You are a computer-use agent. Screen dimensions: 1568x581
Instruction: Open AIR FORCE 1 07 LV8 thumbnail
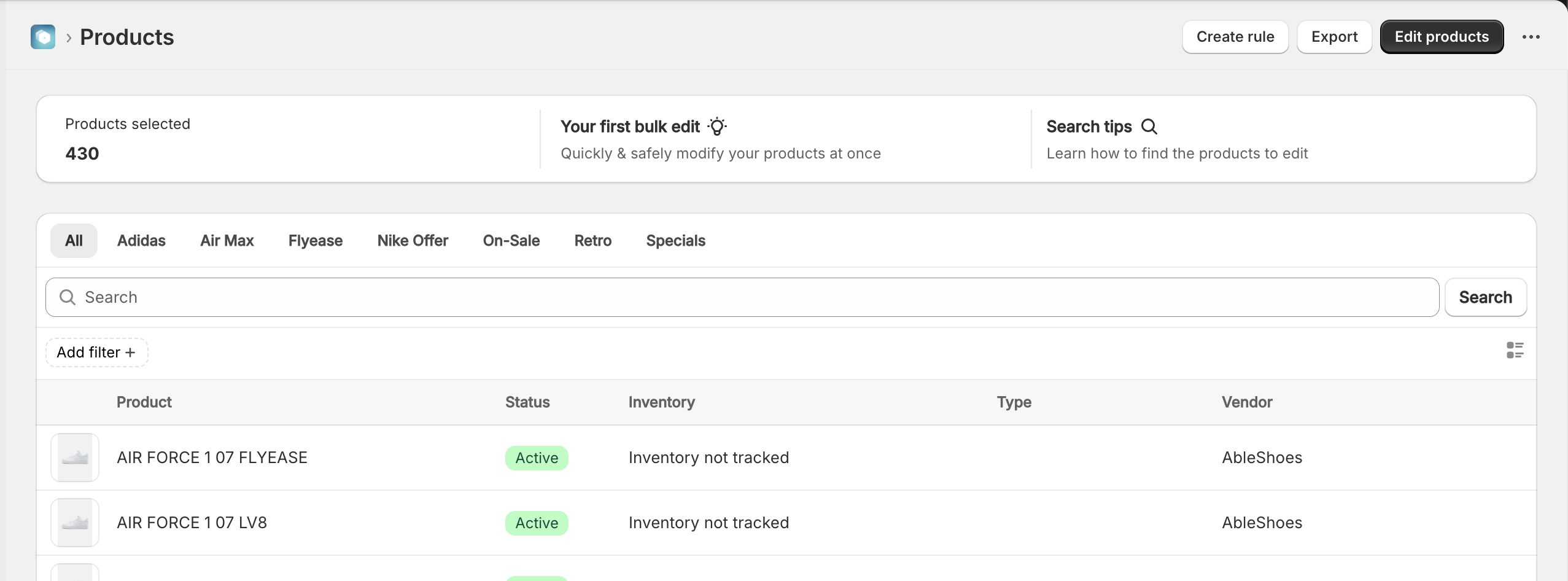[x=75, y=523]
